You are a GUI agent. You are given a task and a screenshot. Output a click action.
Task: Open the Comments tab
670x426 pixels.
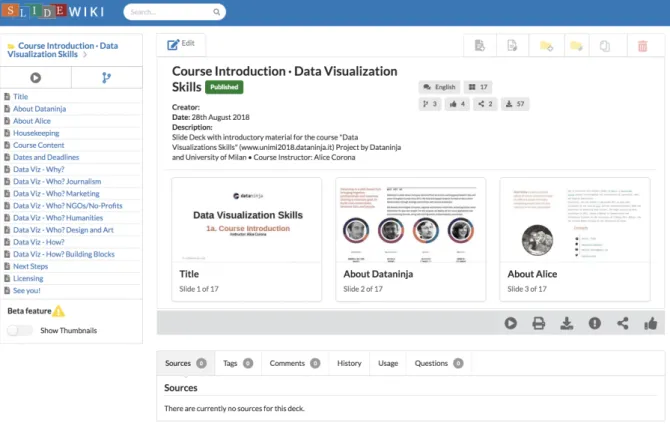click(x=294, y=364)
